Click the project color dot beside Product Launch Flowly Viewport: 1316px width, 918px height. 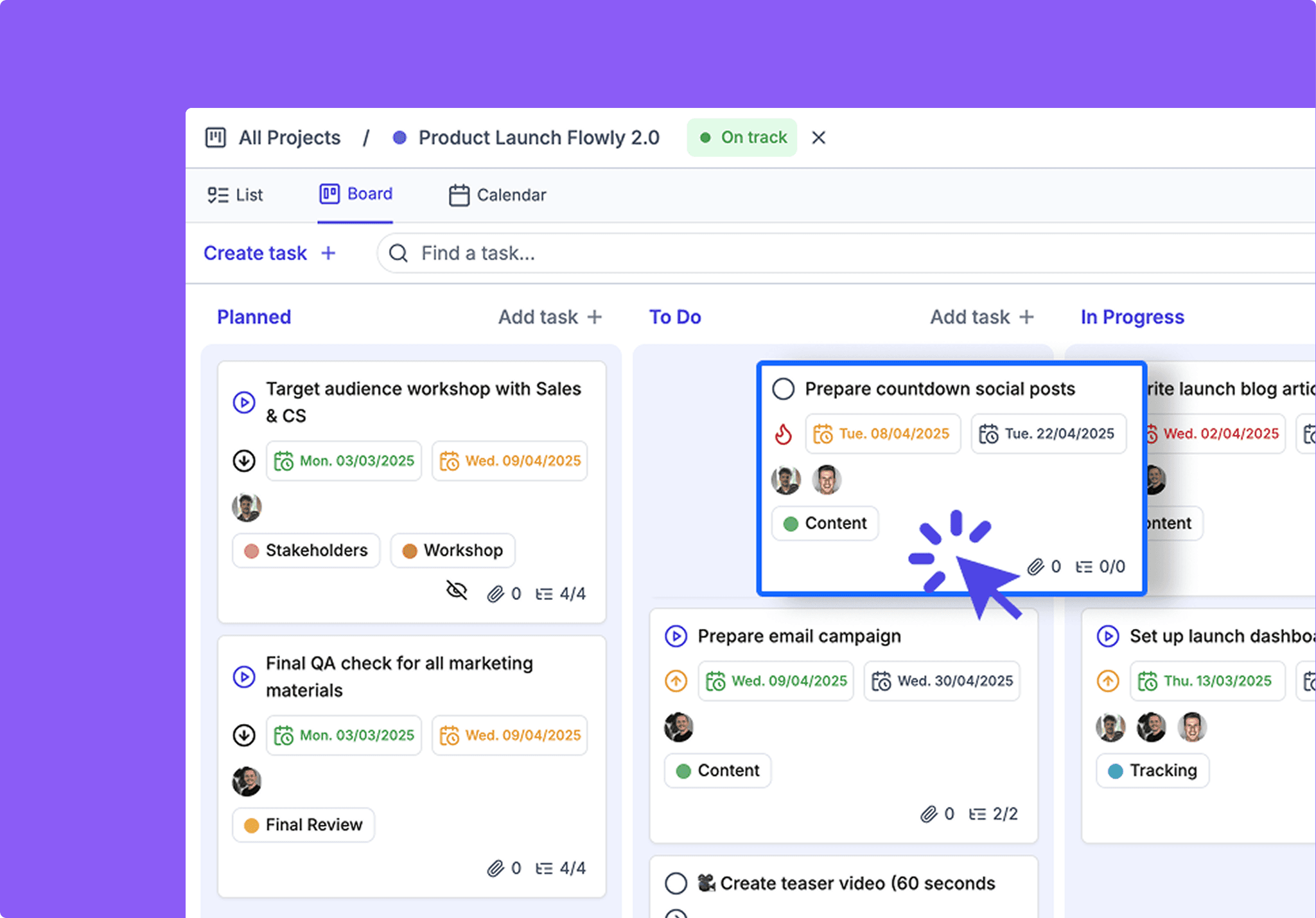[399, 137]
